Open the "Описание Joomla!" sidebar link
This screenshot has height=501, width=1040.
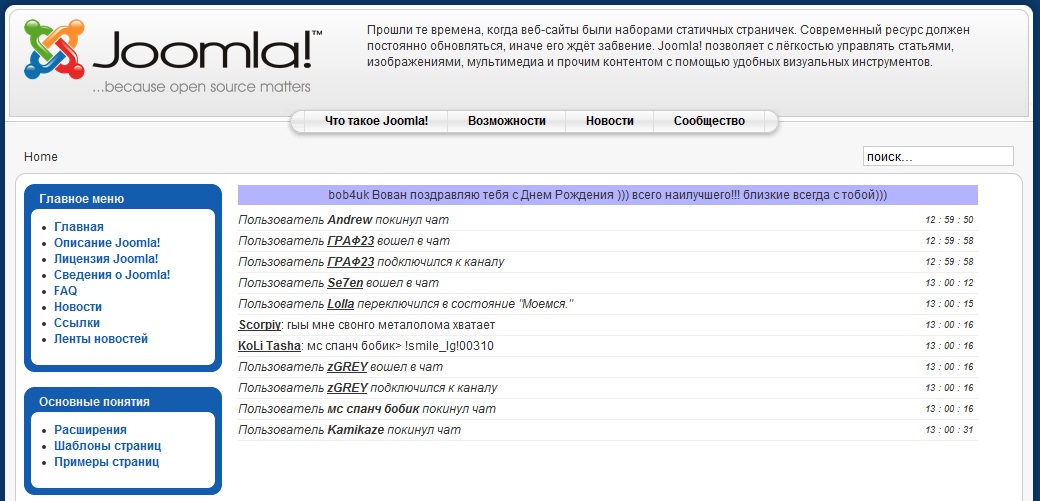(107, 243)
